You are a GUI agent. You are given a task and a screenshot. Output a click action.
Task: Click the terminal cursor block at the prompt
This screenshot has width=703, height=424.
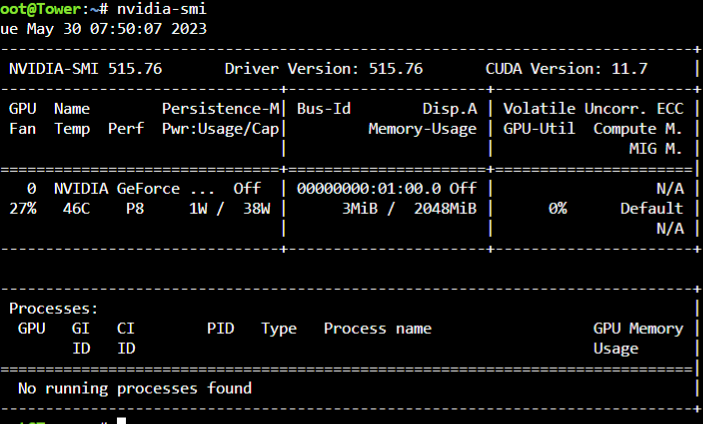coord(122,421)
